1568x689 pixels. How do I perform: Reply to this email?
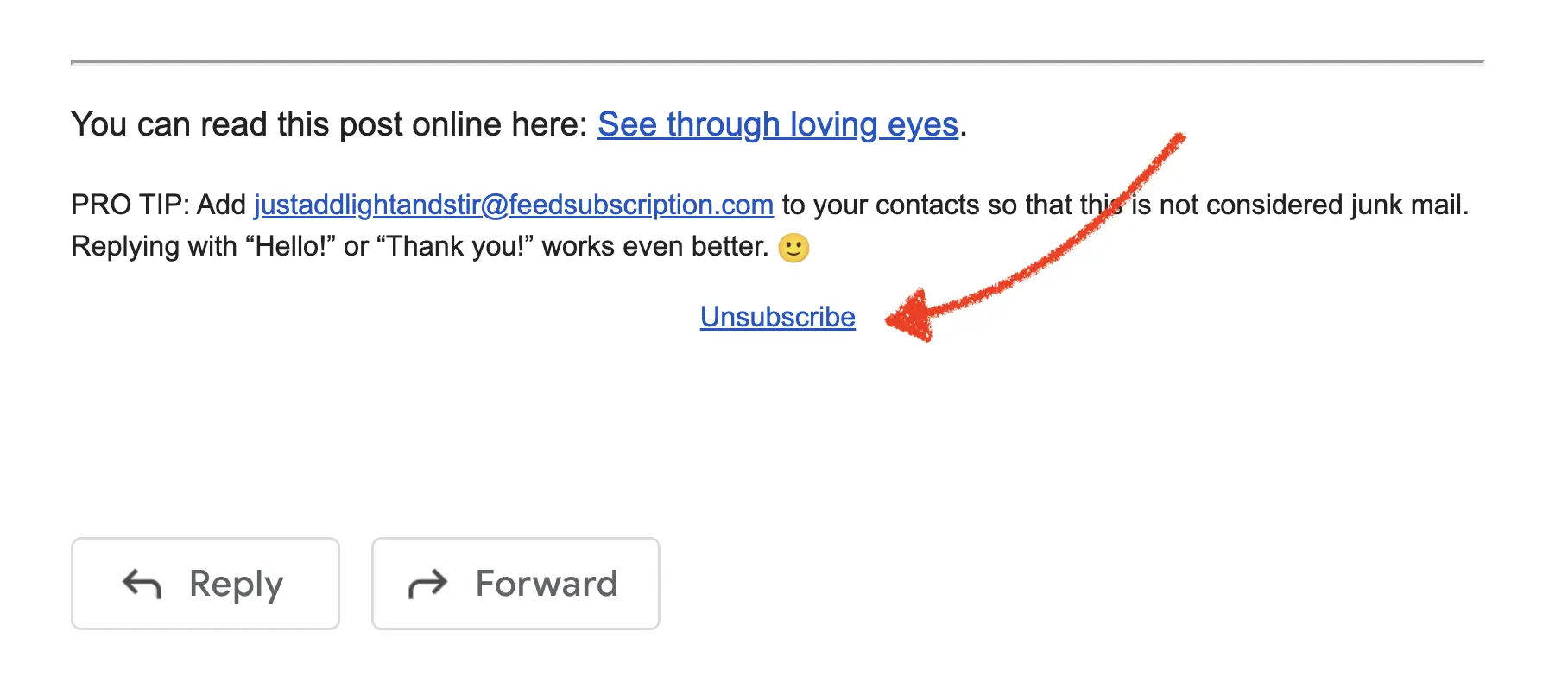[x=205, y=584]
